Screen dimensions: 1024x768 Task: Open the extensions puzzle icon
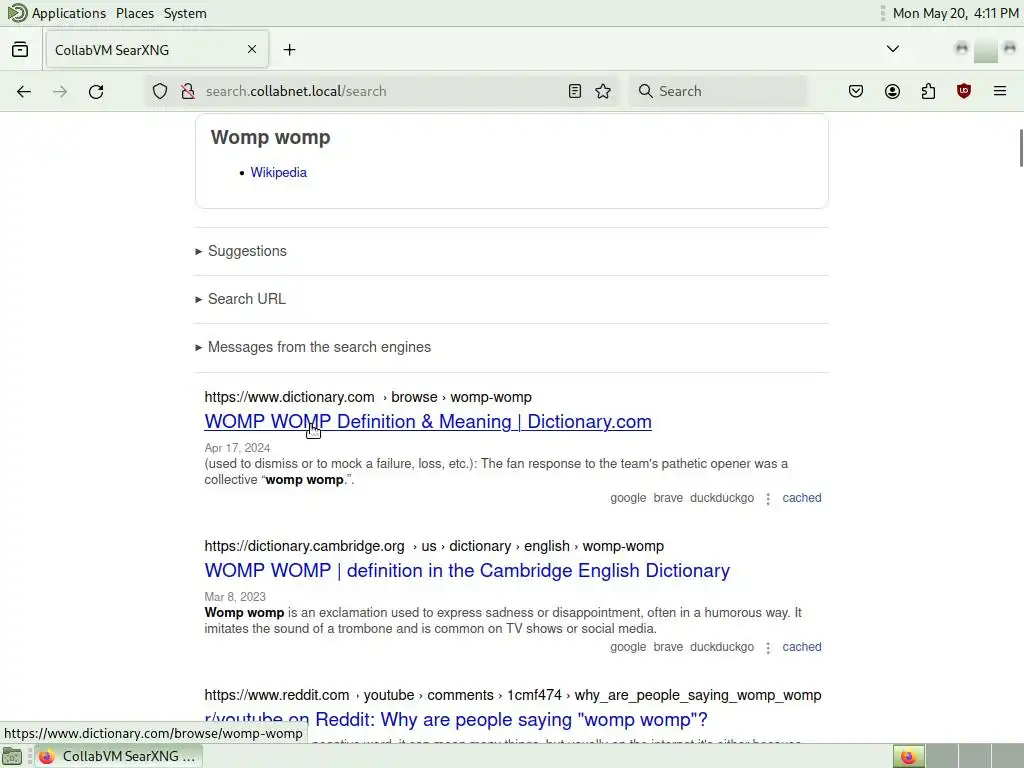[928, 91]
